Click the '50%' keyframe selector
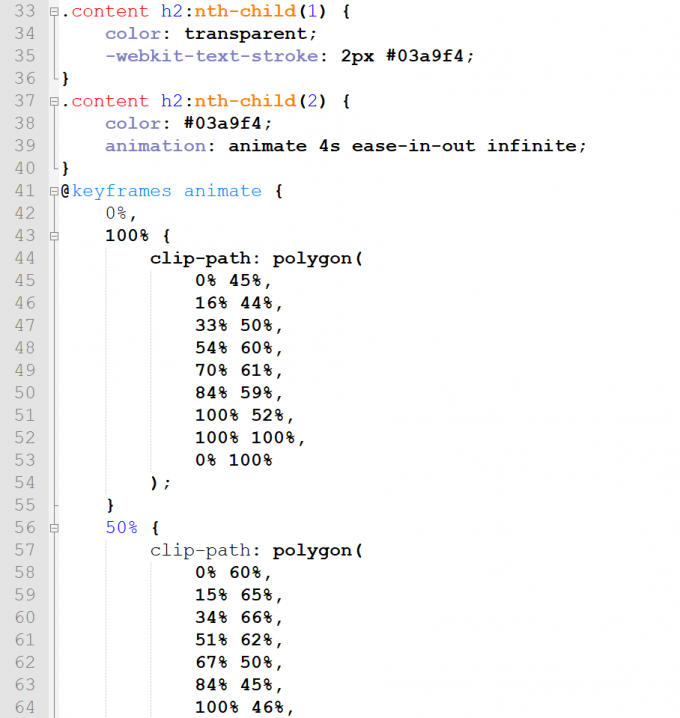This screenshot has height=718, width=680. [x=121, y=528]
